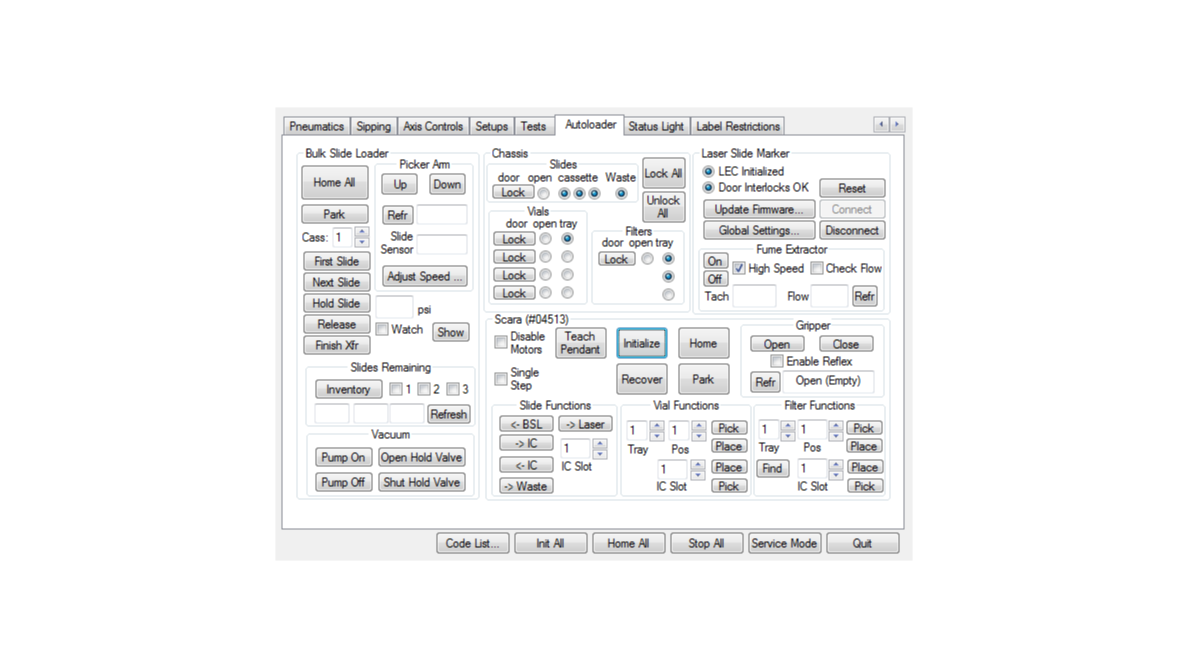The width and height of the screenshot is (1188, 668).
Task: Click the Tach input field
Action: coord(754,296)
